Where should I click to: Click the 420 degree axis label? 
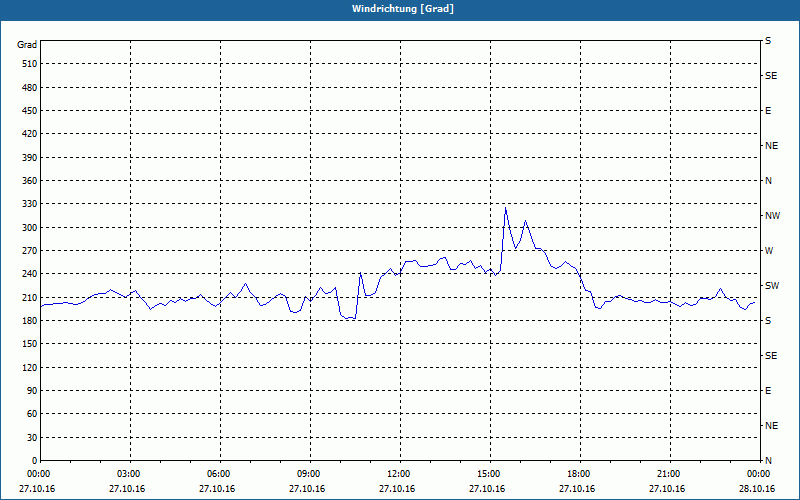(x=30, y=134)
